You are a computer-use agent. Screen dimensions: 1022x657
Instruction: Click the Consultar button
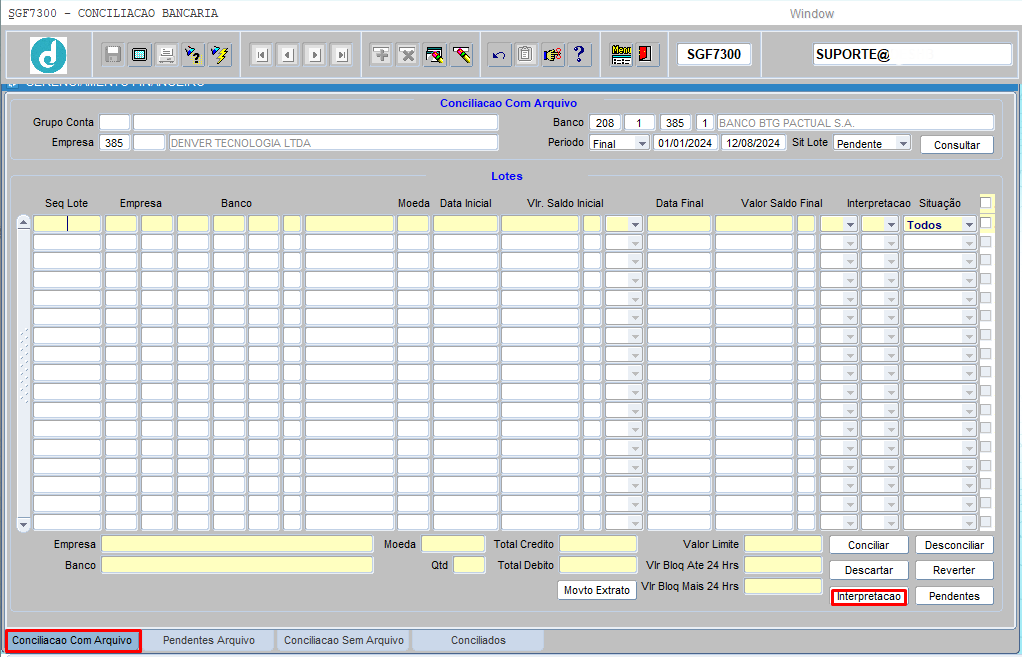coord(957,145)
